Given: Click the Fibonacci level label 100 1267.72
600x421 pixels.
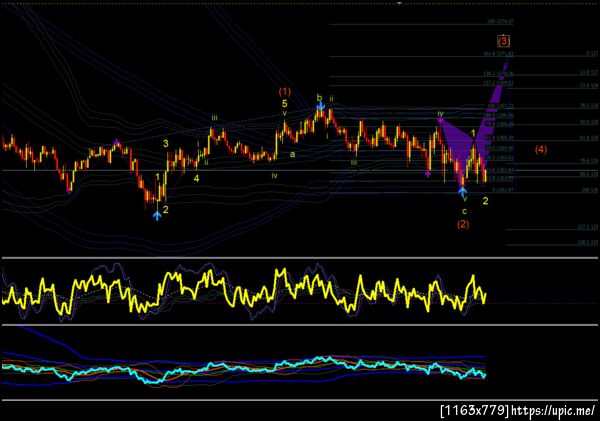Looking at the screenshot, I should [500, 106].
